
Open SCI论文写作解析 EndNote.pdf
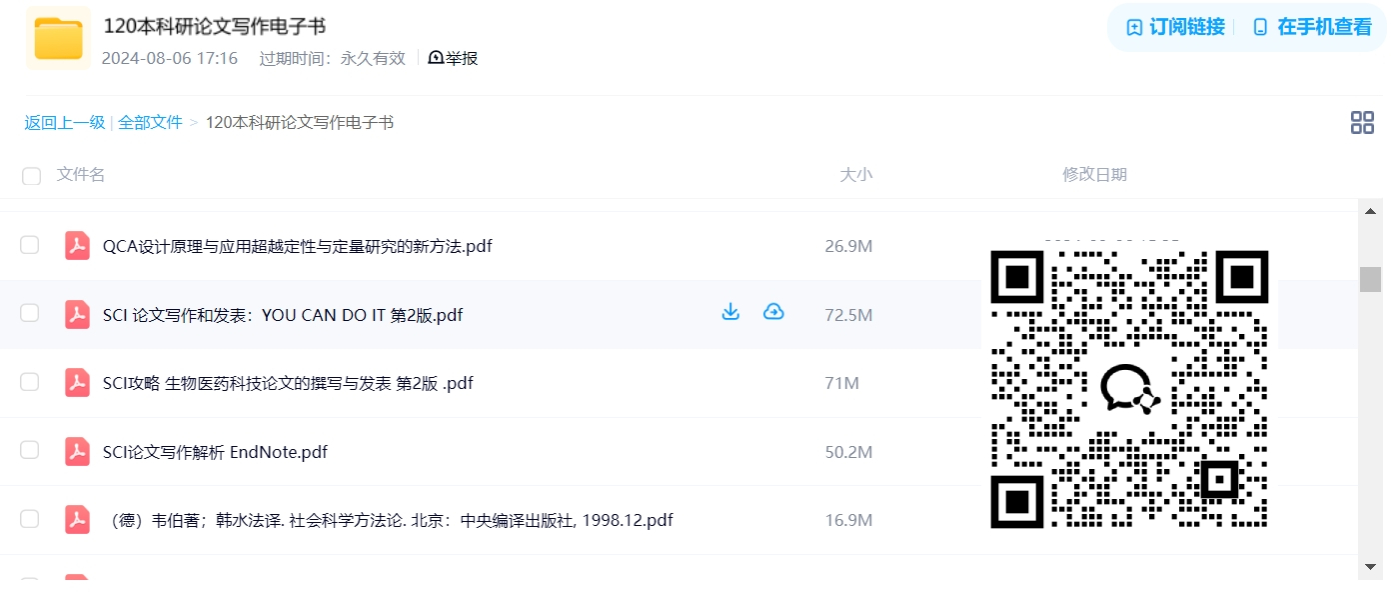215,452
